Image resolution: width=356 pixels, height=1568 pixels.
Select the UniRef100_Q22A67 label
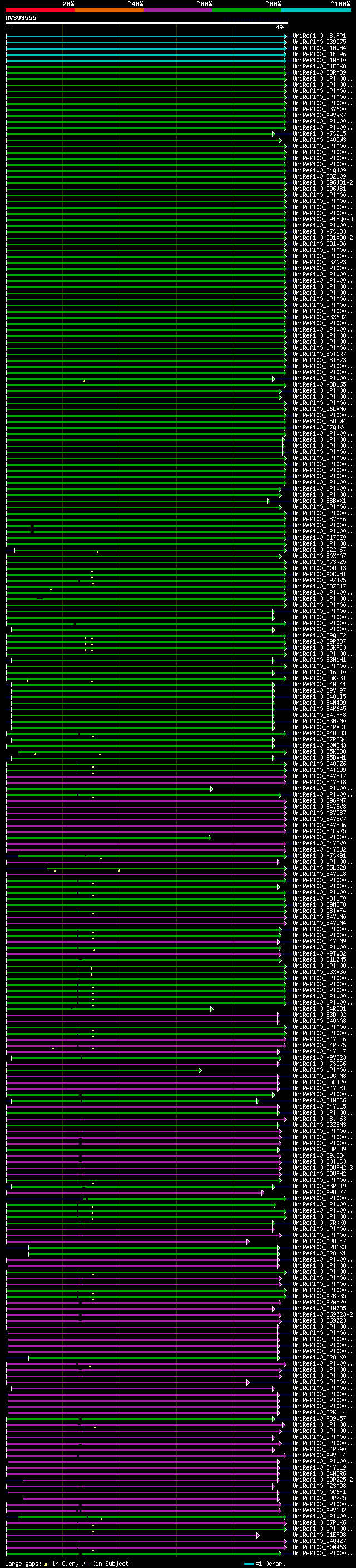tap(319, 550)
